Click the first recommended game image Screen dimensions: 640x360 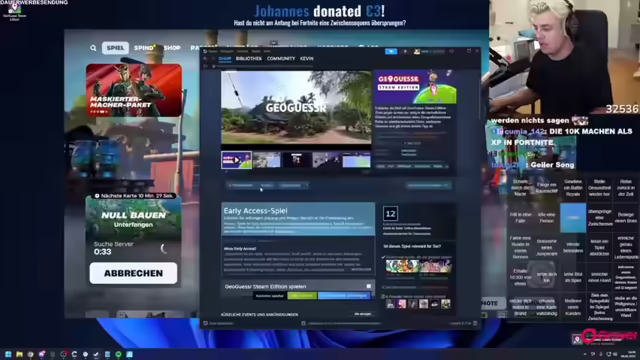[402, 266]
